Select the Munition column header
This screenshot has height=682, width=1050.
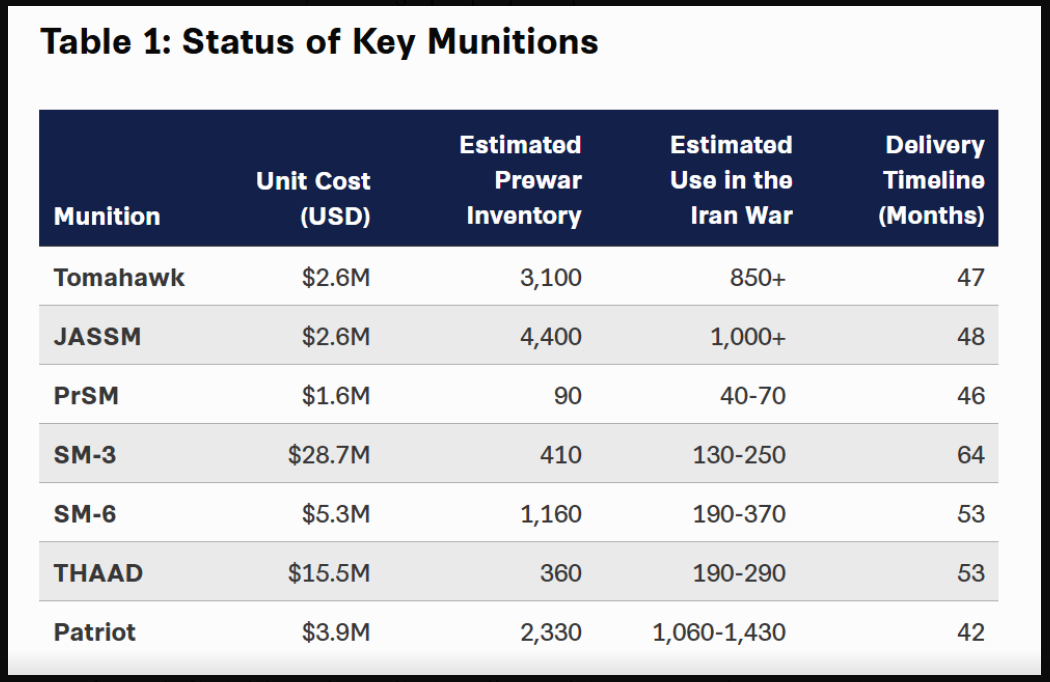107,216
